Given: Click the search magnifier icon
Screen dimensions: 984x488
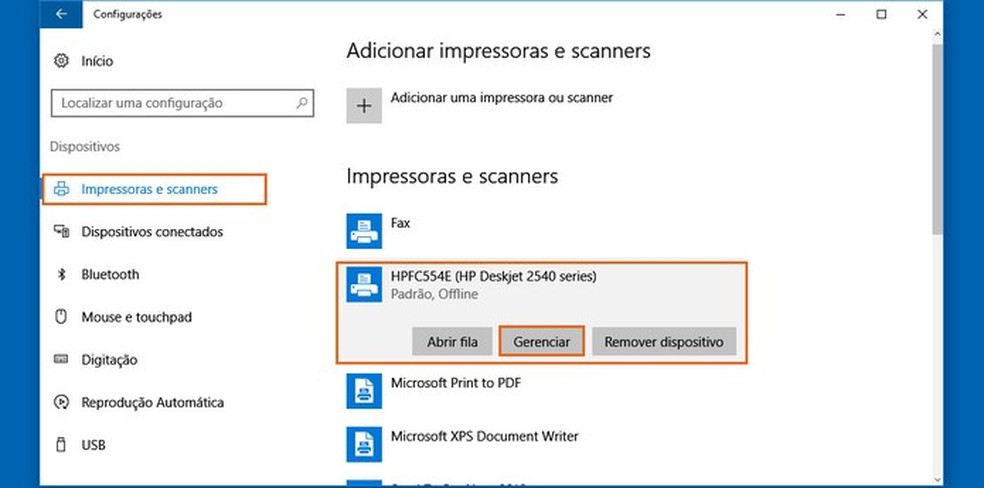Looking at the screenshot, I should coord(301,103).
